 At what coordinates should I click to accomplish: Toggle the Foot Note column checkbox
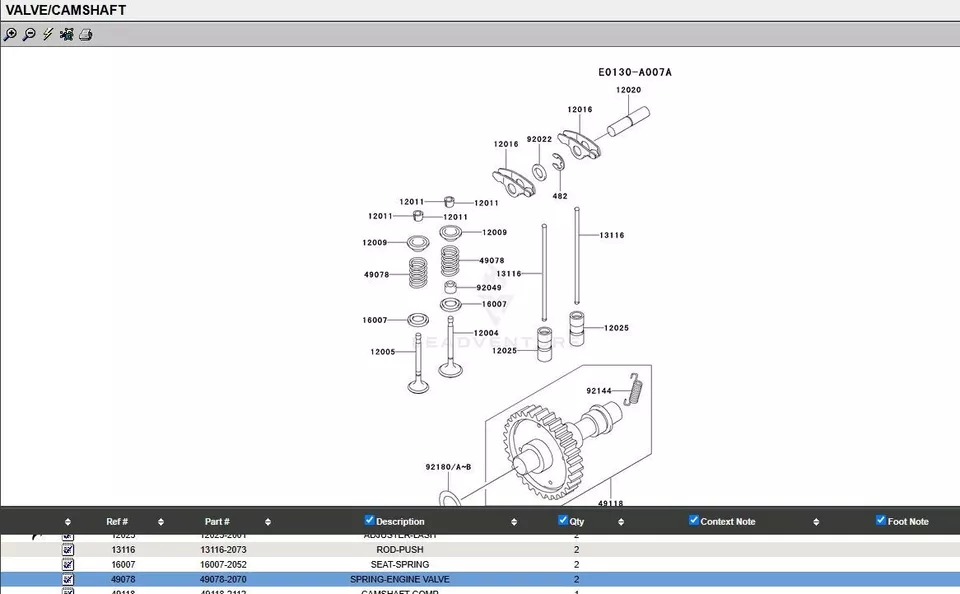[x=881, y=520]
